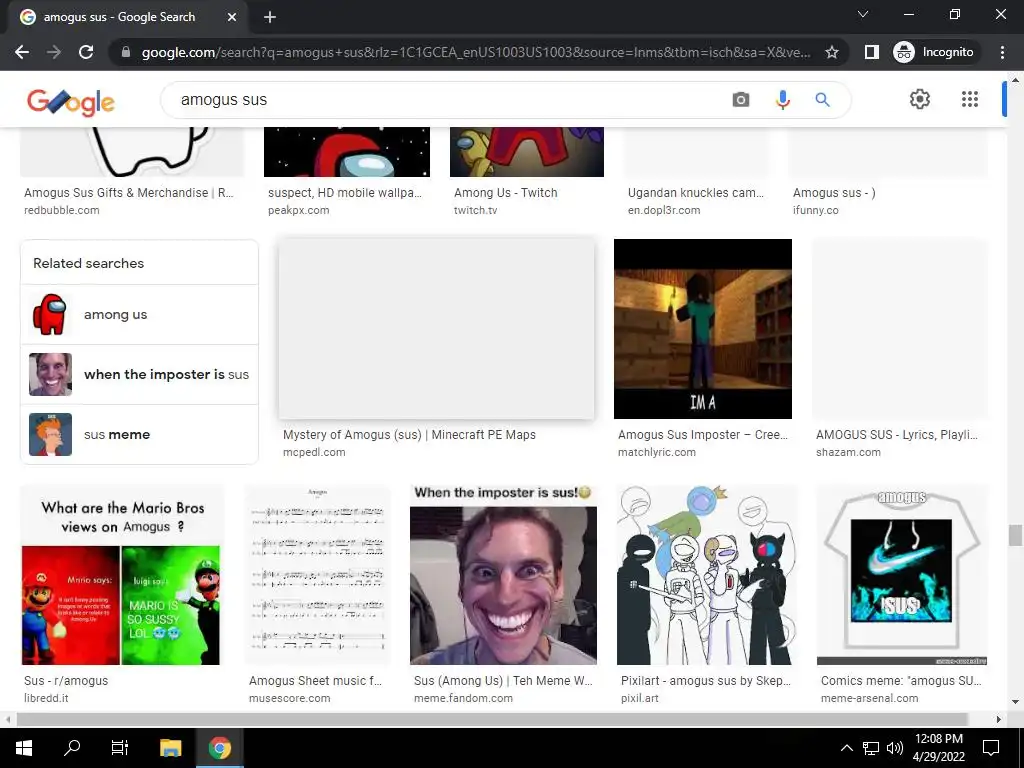The height and width of the screenshot is (768, 1024).
Task: Click the scrollbar down arrow
Action: coord(1015,702)
